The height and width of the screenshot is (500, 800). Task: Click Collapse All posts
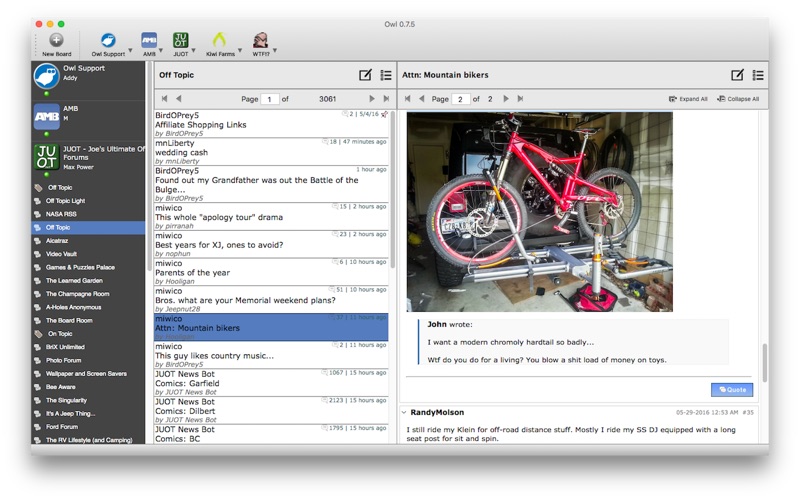[738, 99]
